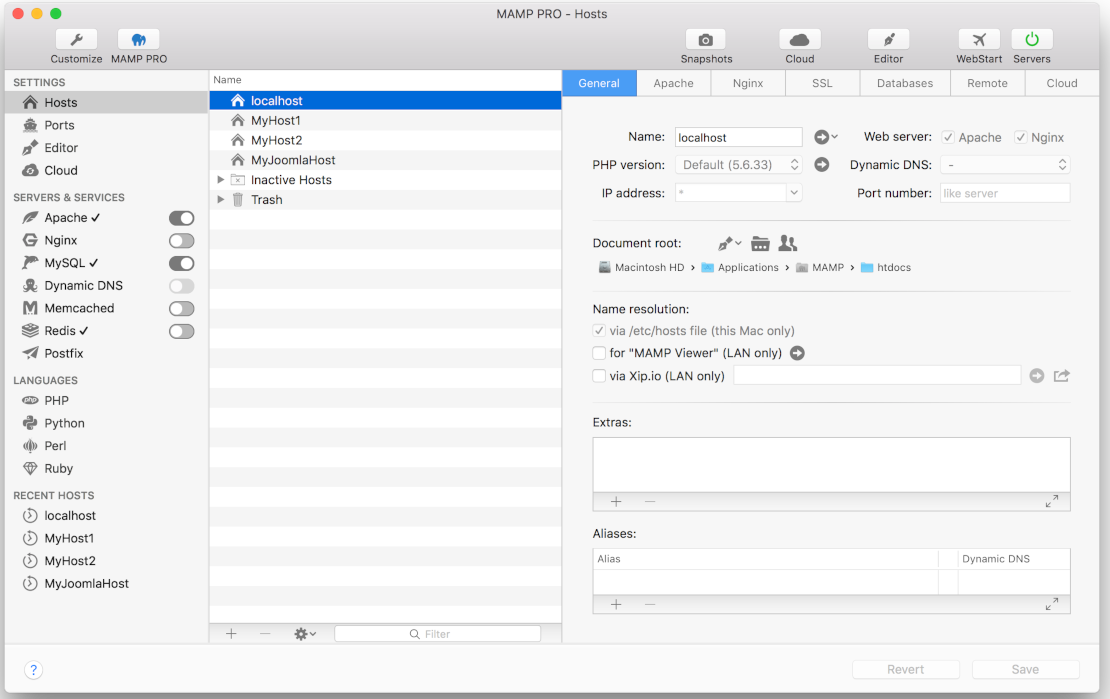The image size is (1110, 699).
Task: Enable the MAMP Viewer LAN checkbox
Action: click(599, 353)
